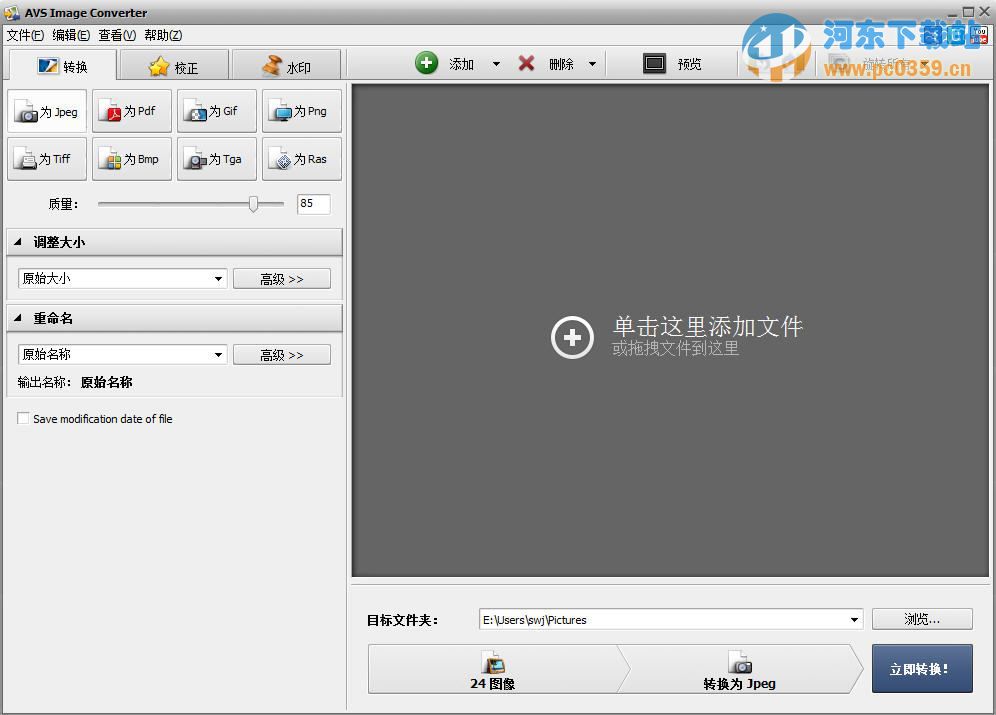The width and height of the screenshot is (996, 715).
Task: Collapse the 调整大小 section
Action: 17,242
